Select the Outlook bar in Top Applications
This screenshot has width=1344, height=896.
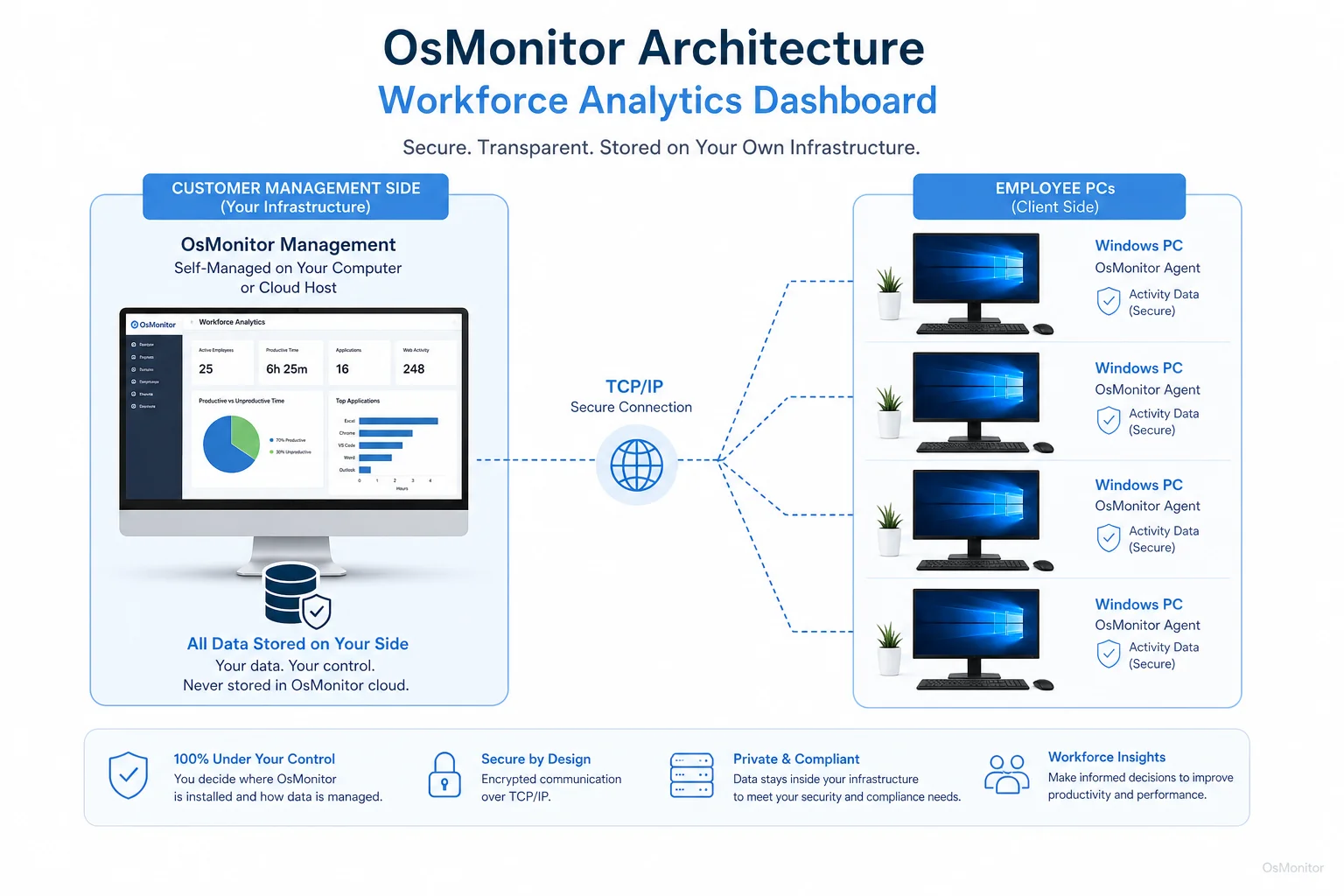coord(365,470)
